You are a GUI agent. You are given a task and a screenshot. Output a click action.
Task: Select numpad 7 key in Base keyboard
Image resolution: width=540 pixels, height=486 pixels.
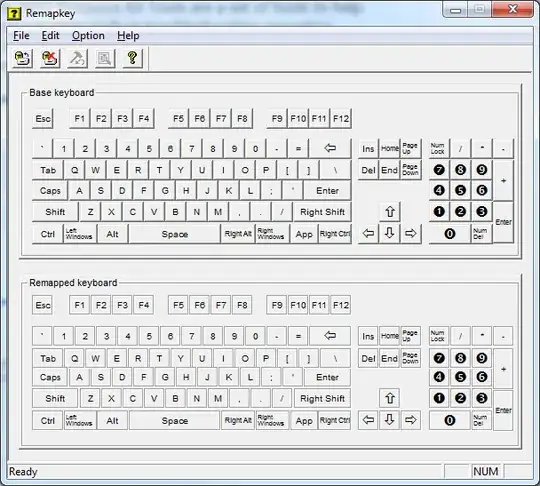tap(439, 169)
